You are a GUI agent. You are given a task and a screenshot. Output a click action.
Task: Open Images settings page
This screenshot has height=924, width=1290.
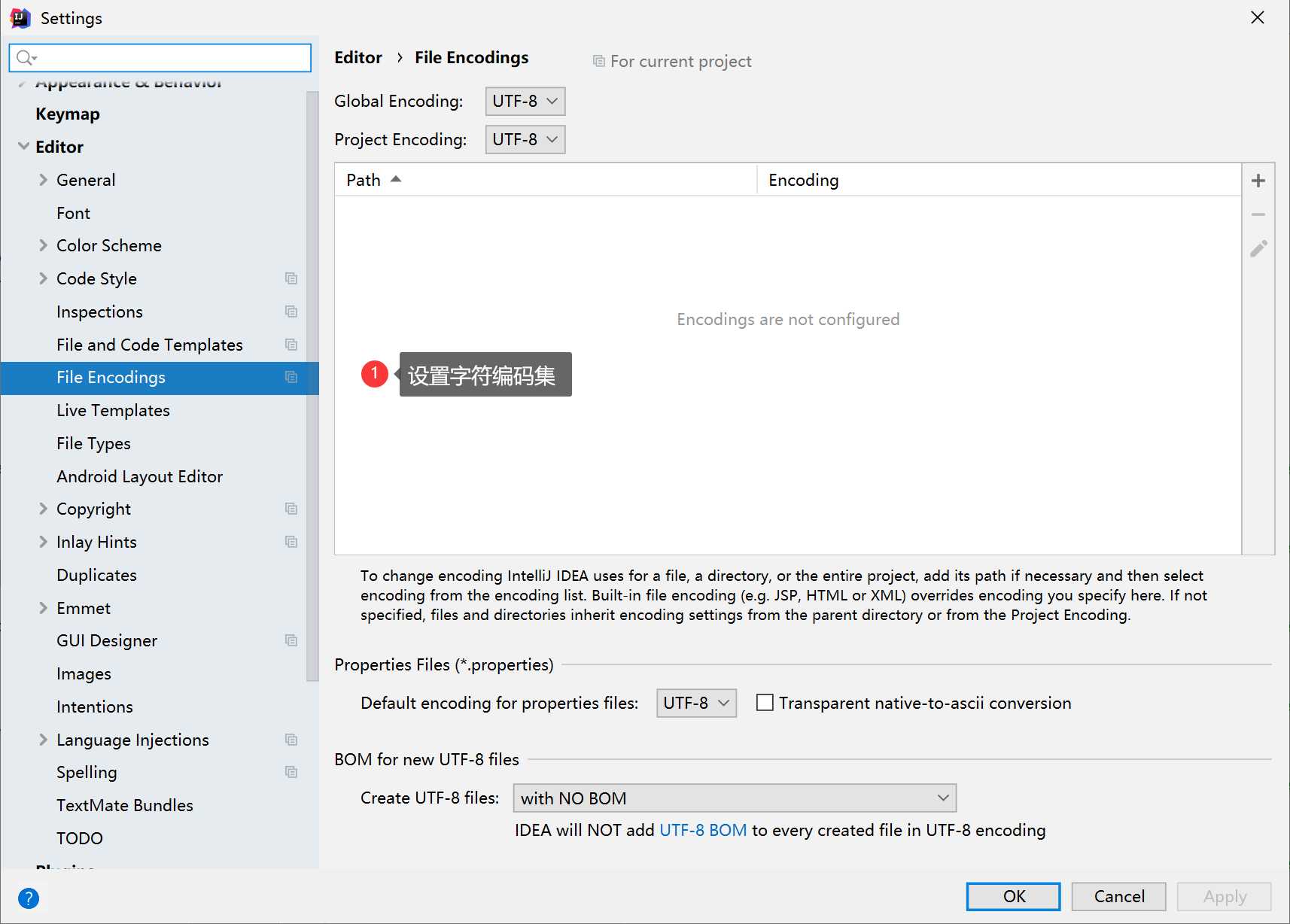click(x=84, y=674)
